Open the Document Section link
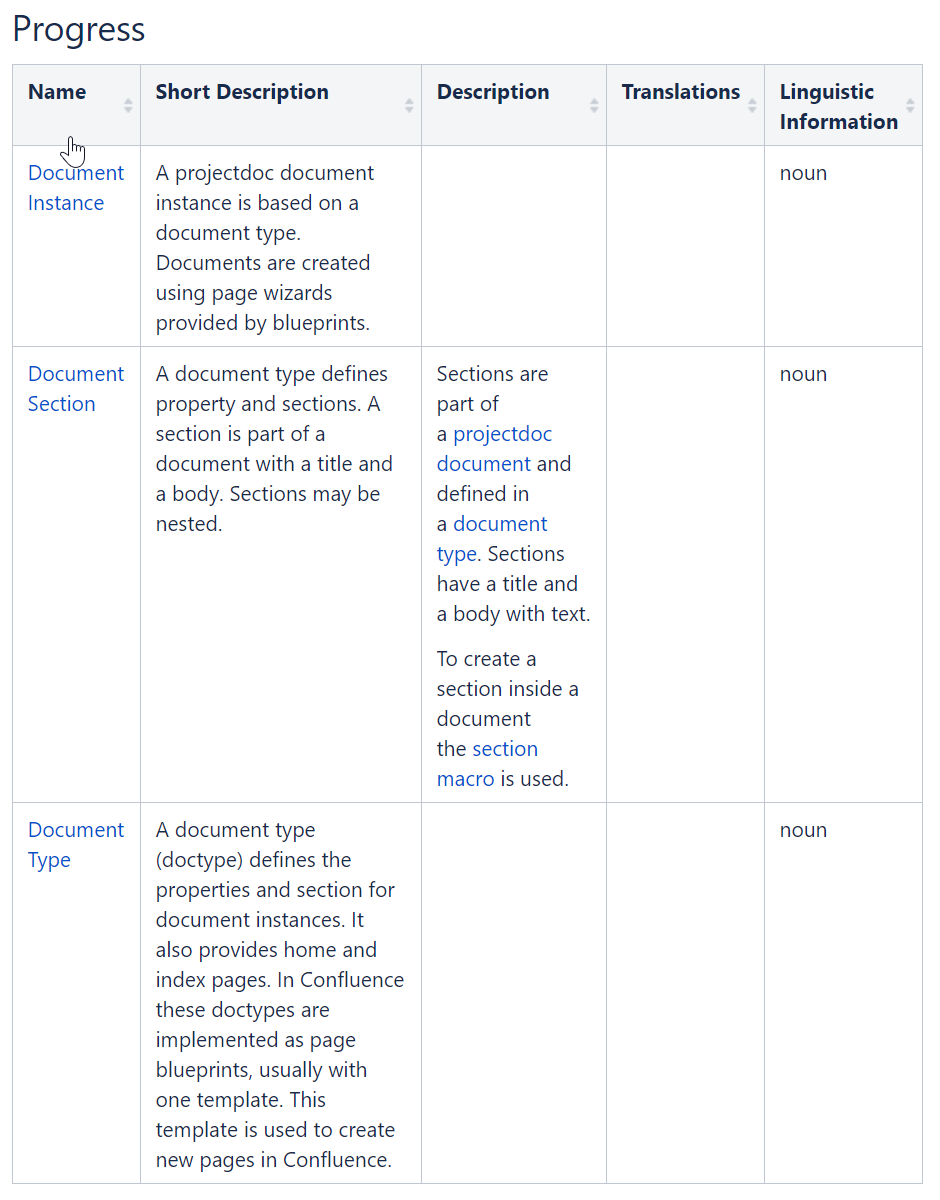Screen dimensions: 940x1200 (x=75, y=389)
